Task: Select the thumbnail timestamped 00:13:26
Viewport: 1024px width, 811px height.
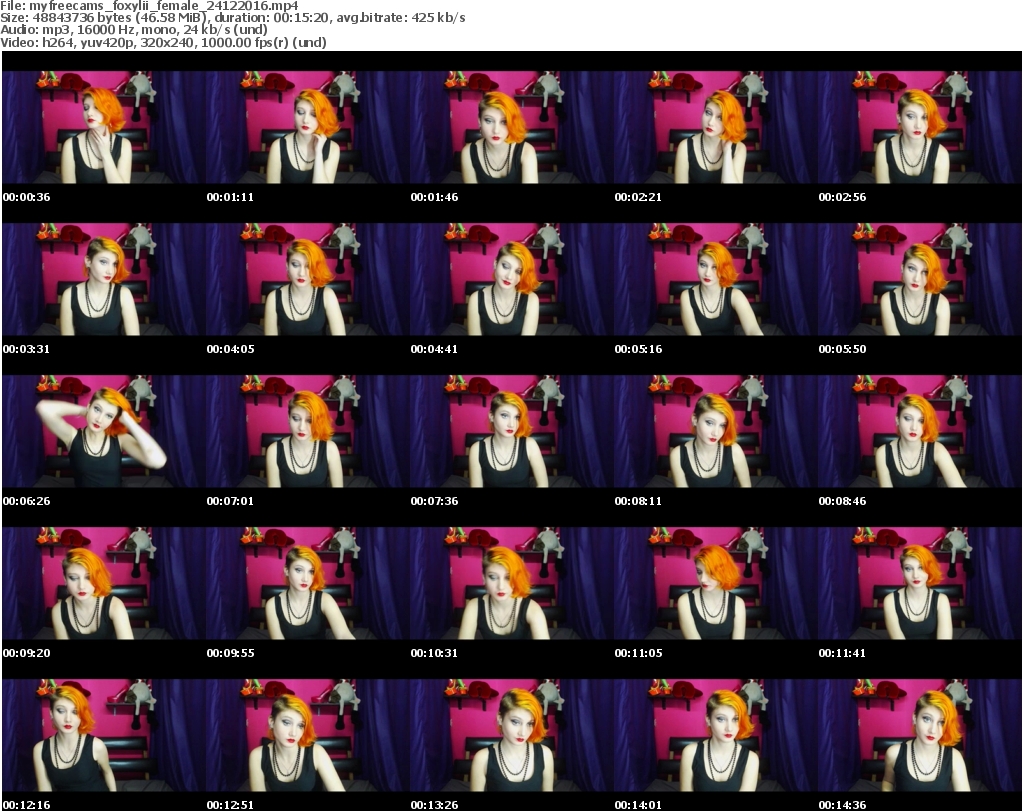Action: tap(511, 736)
